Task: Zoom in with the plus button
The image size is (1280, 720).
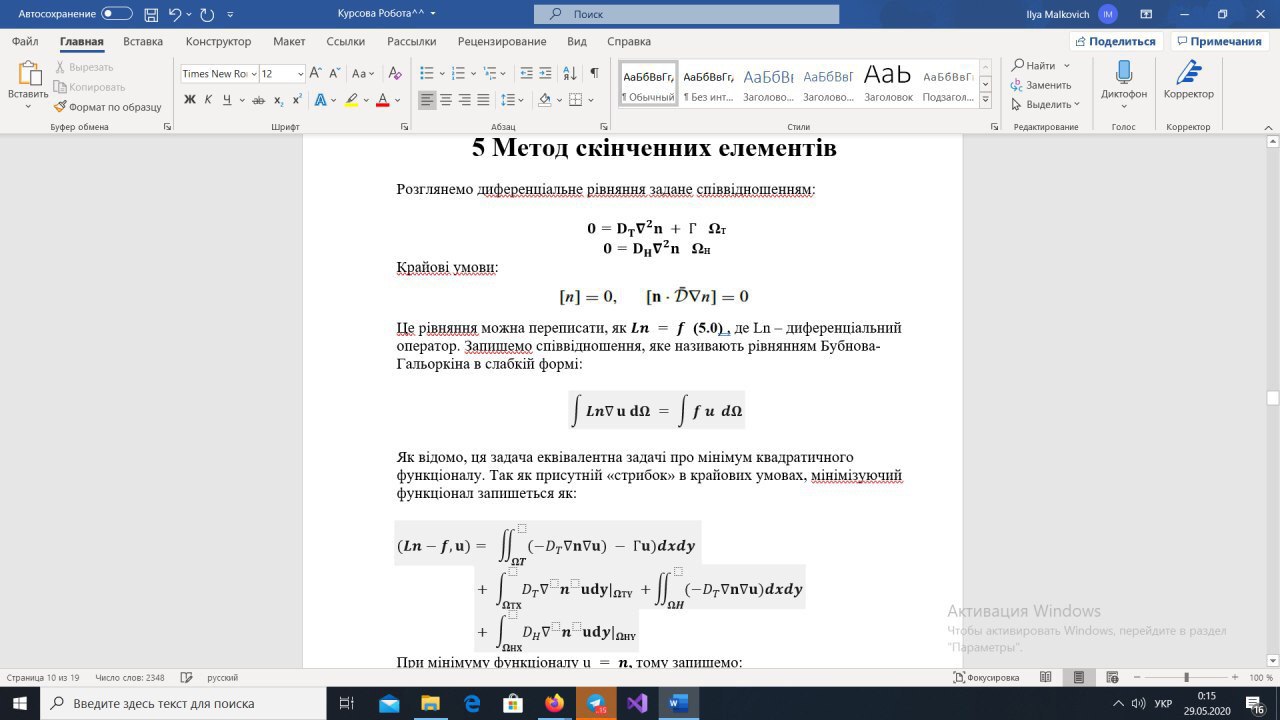Action: click(x=1233, y=677)
